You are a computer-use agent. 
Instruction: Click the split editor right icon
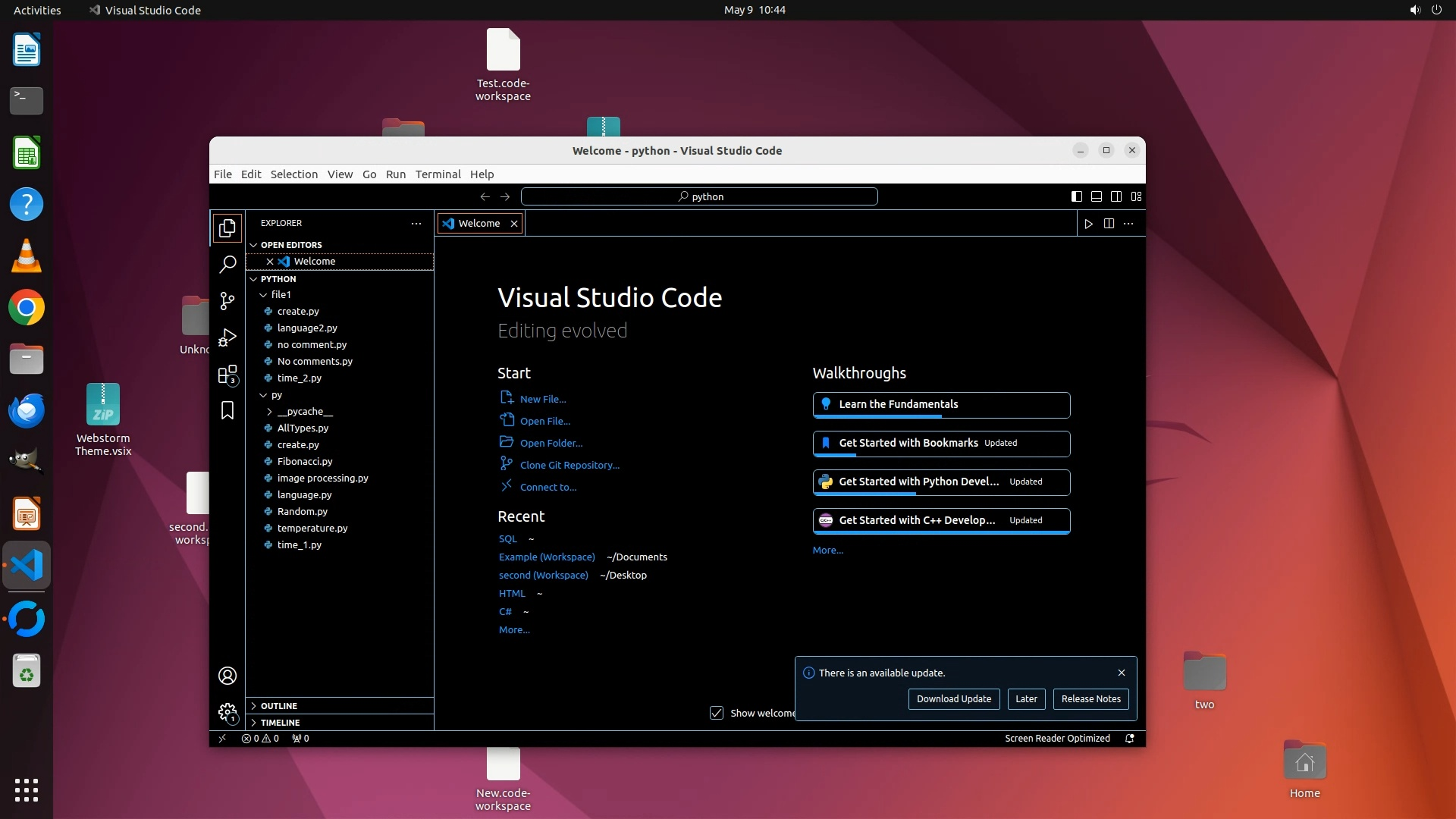pos(1109,224)
